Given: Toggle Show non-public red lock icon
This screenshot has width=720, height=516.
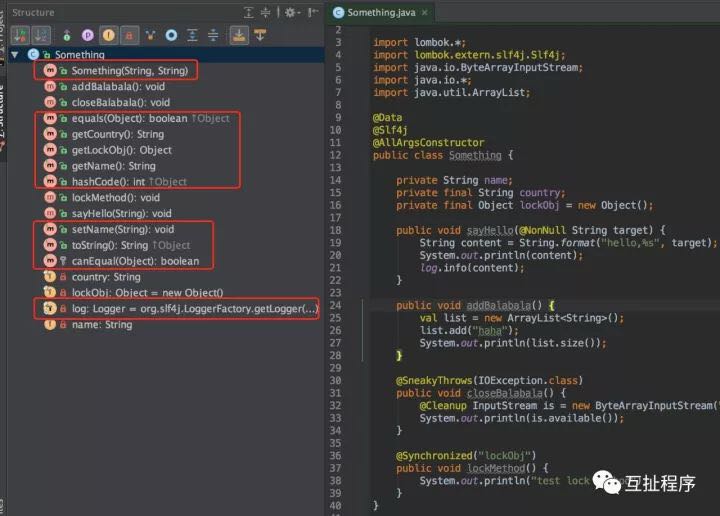Looking at the screenshot, I should click(x=129, y=35).
